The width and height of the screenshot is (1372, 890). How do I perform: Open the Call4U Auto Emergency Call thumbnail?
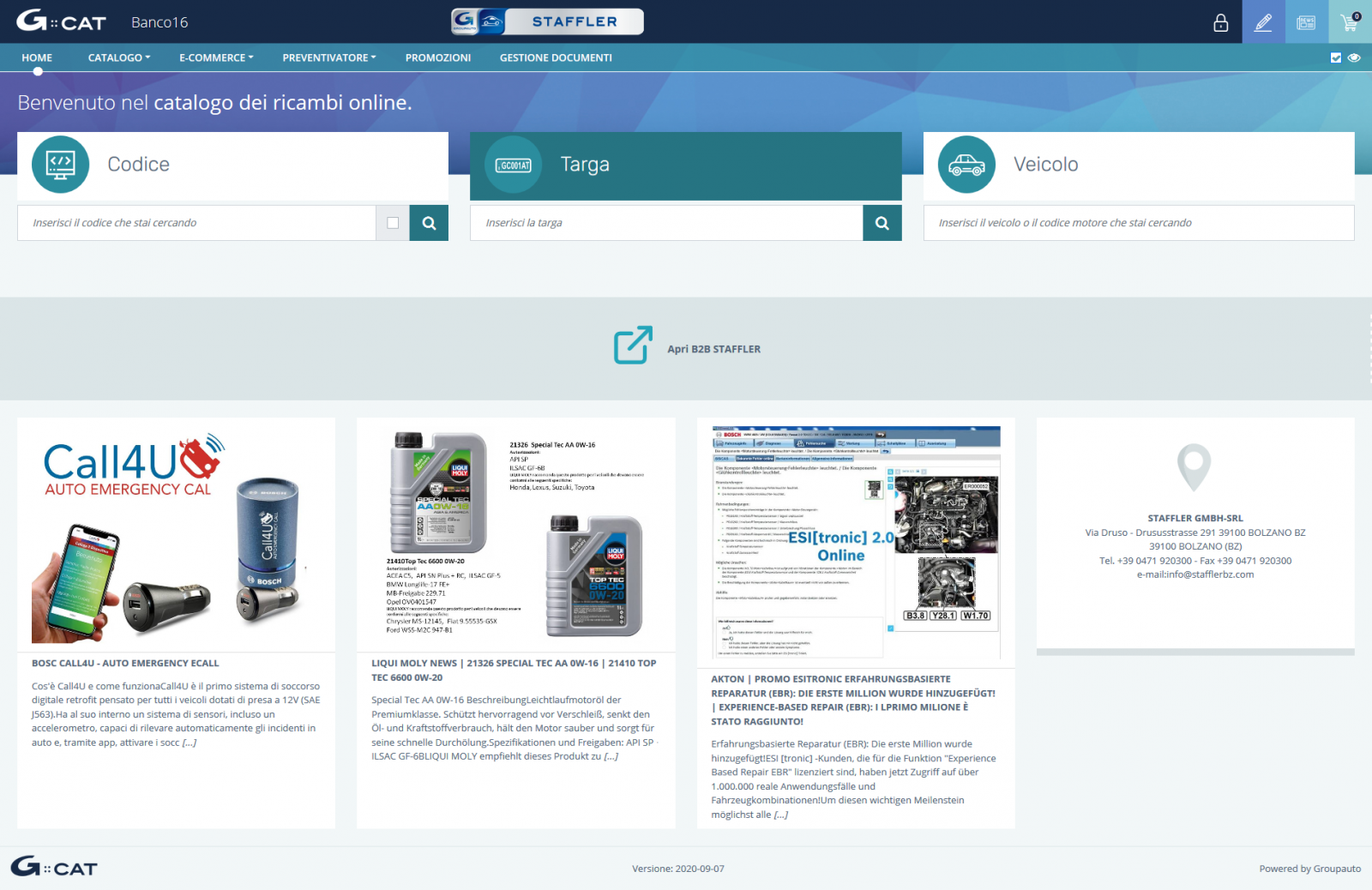coord(176,537)
